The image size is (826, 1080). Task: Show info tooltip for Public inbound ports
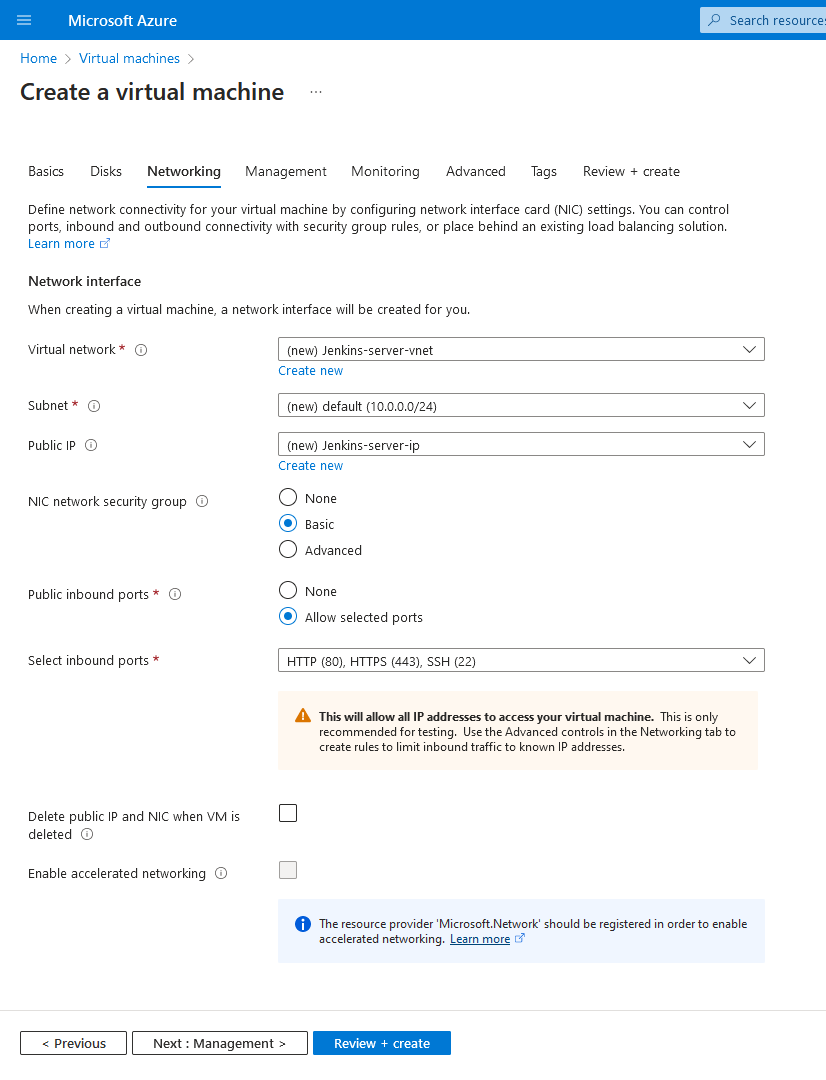(x=175, y=594)
